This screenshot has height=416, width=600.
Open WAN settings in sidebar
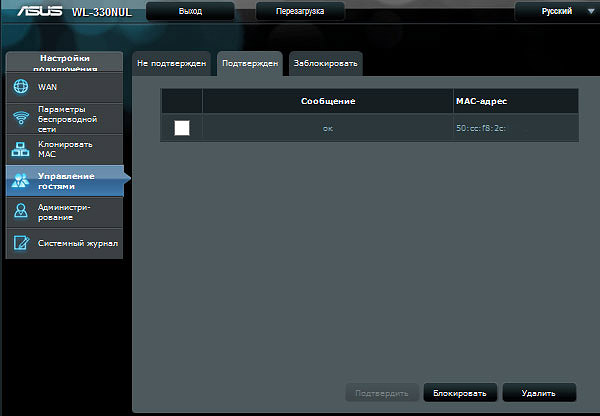pyautogui.click(x=64, y=87)
